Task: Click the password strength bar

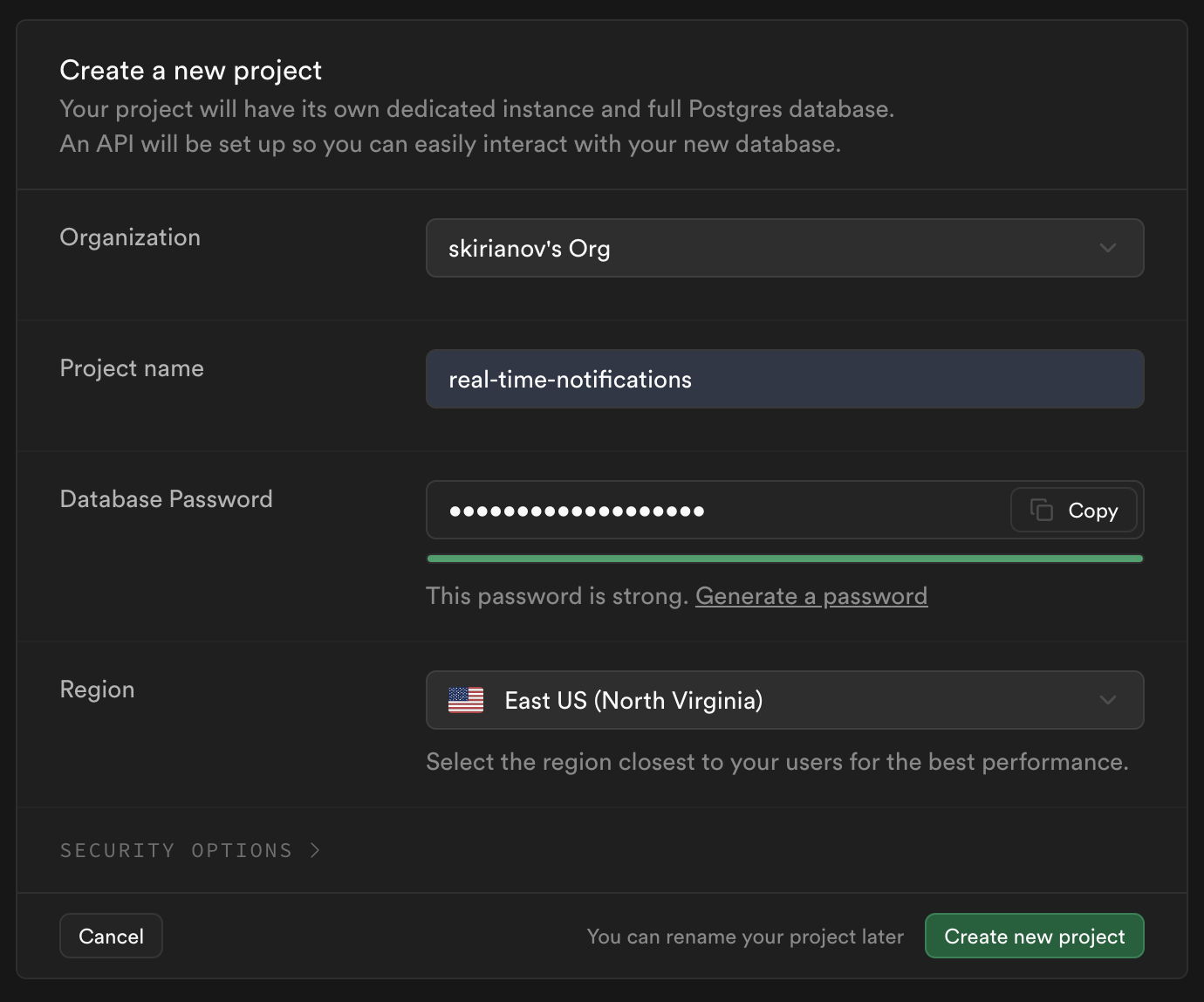Action: [784, 559]
